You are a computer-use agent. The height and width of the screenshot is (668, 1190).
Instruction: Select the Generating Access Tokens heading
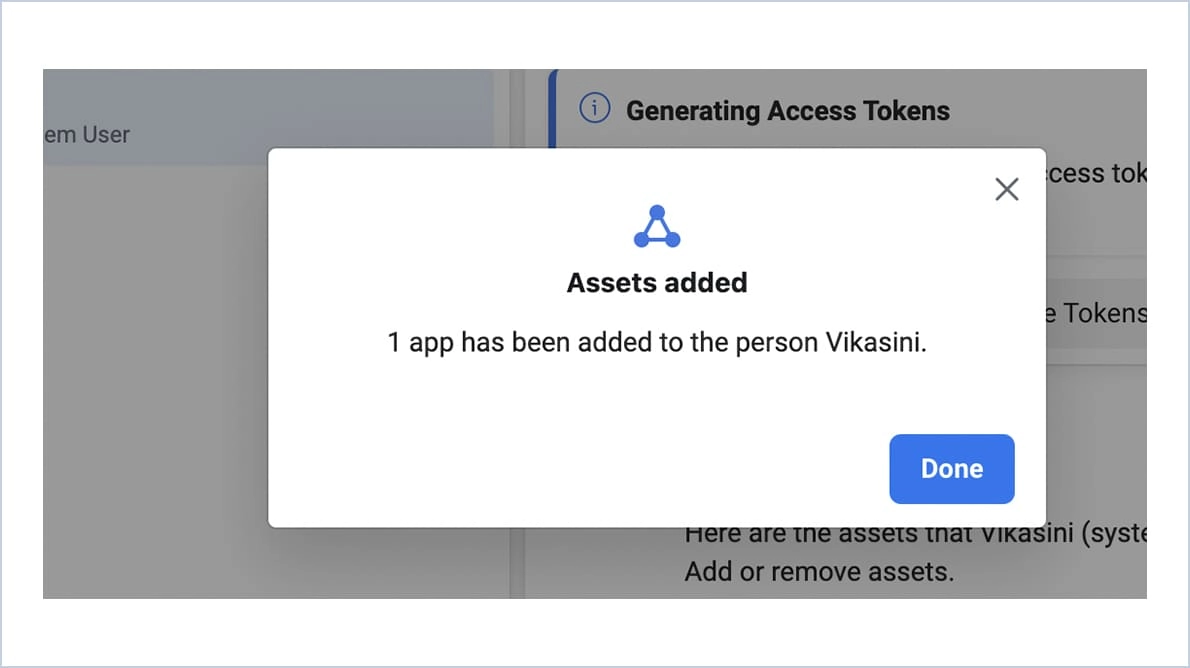coord(788,111)
